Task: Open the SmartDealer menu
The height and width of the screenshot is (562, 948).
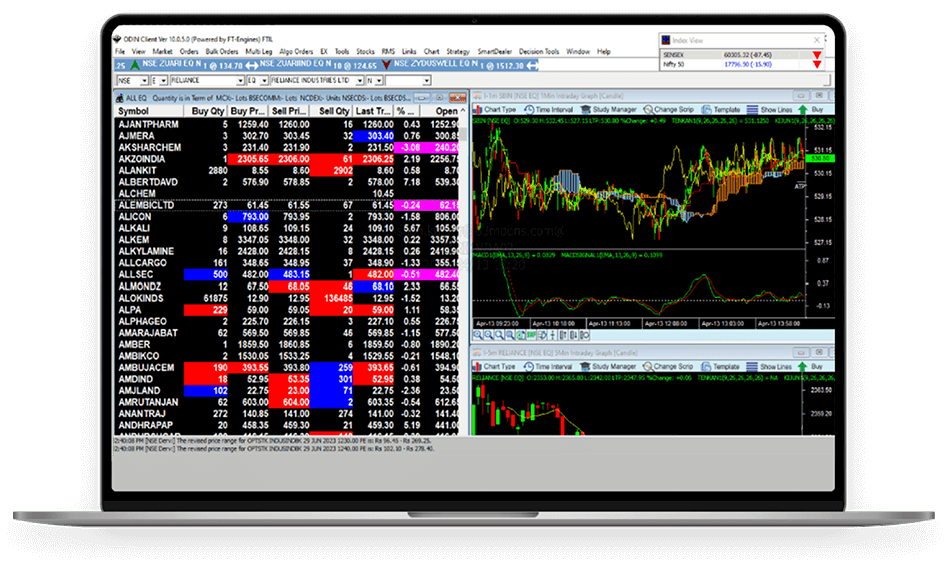Action: pos(494,52)
